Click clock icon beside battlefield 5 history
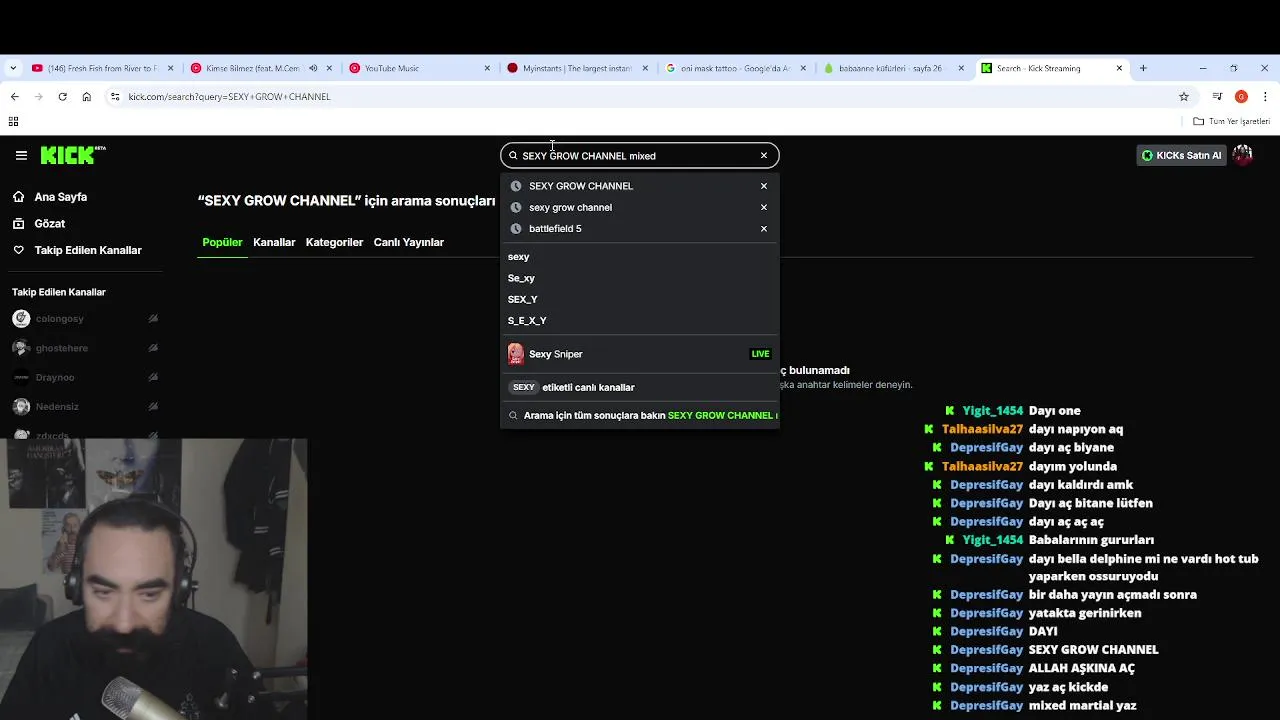The width and height of the screenshot is (1280, 720). (x=516, y=229)
